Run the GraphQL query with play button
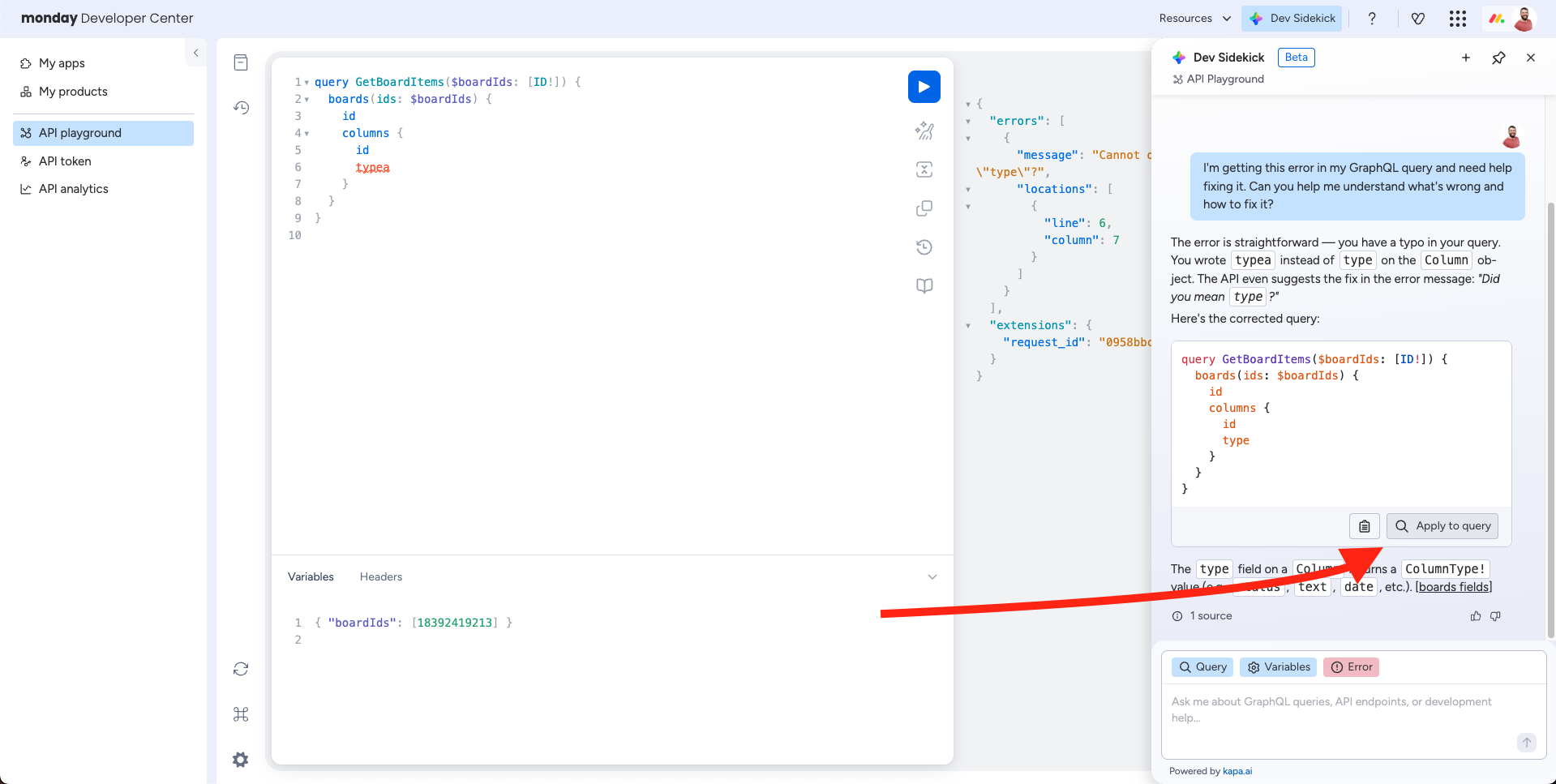Image resolution: width=1556 pixels, height=784 pixels. click(924, 87)
